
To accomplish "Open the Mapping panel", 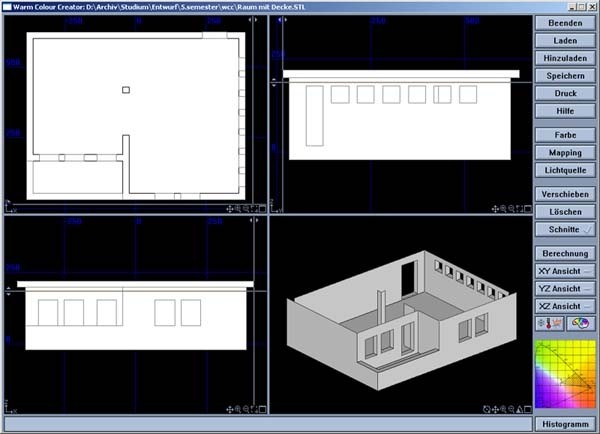I will [565, 152].
